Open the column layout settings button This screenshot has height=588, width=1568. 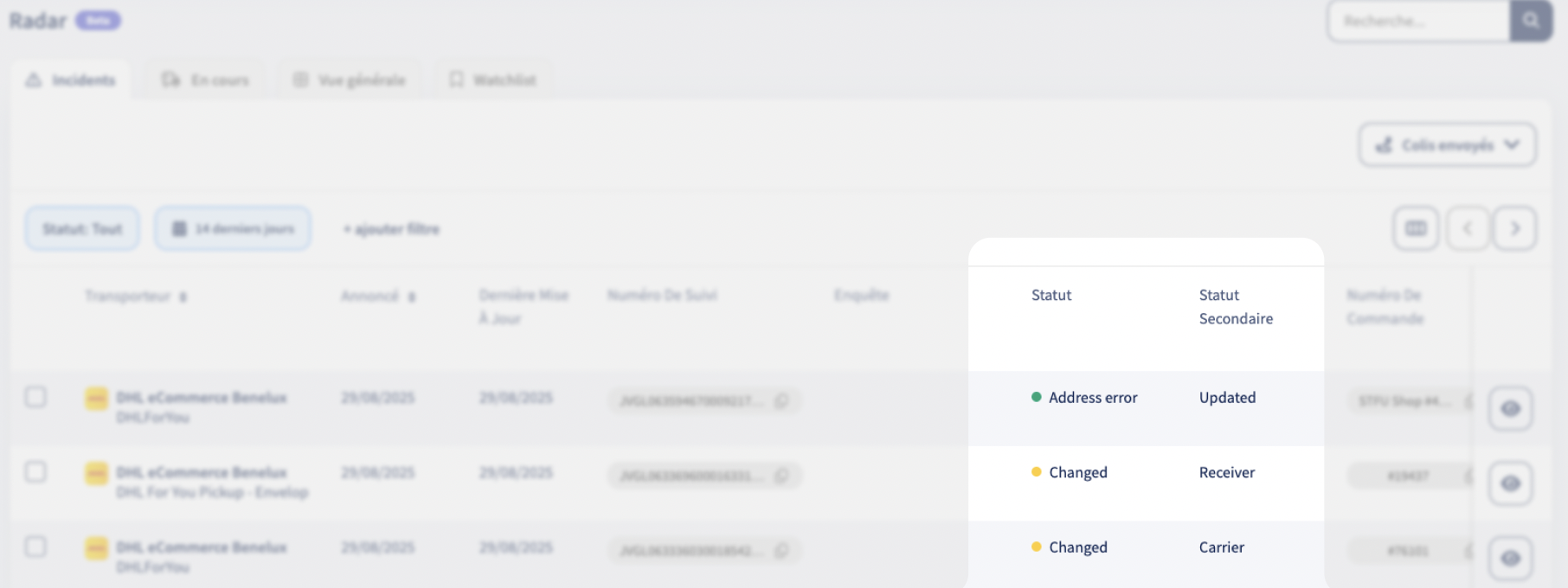pos(1416,228)
